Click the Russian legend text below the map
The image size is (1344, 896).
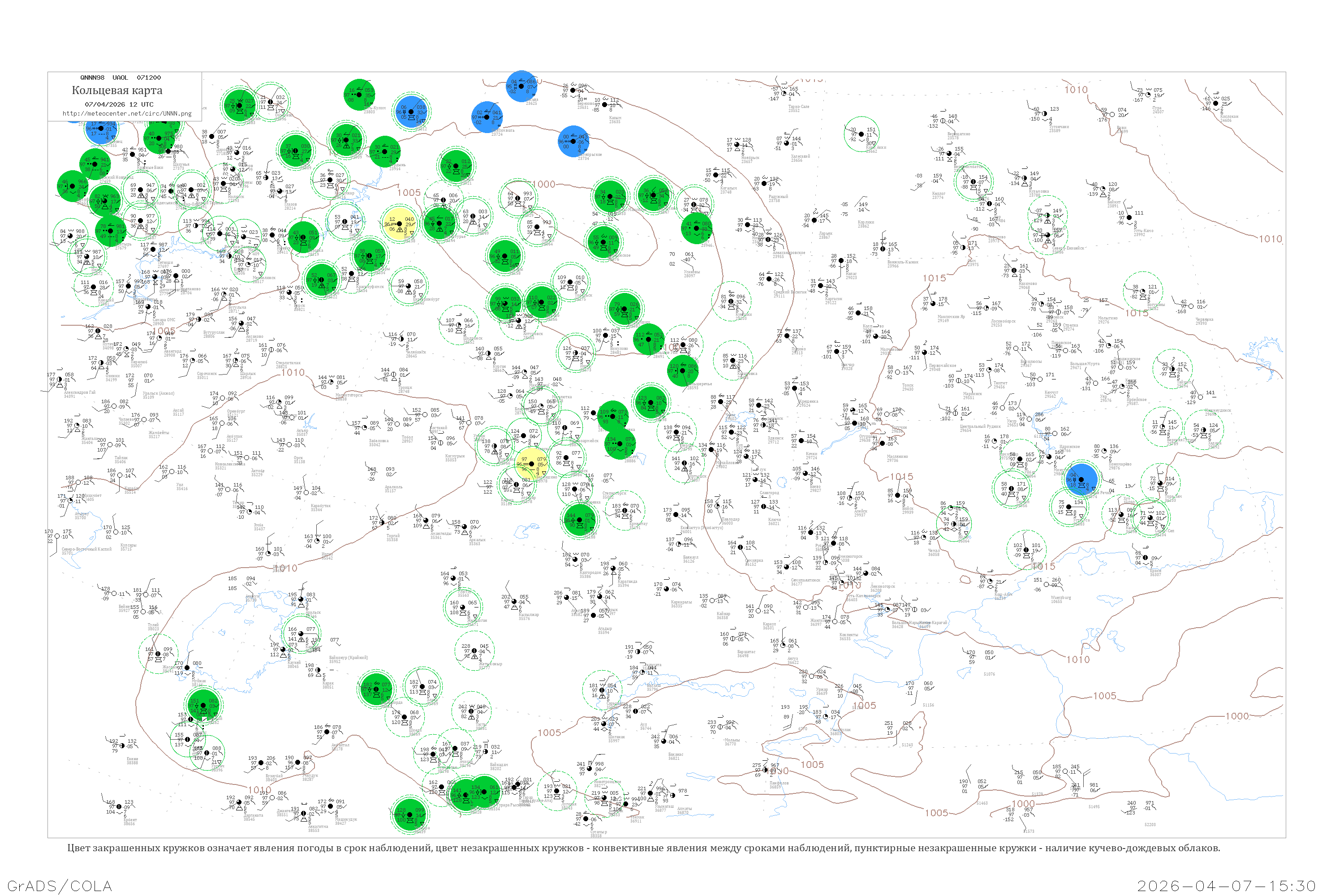point(643,848)
